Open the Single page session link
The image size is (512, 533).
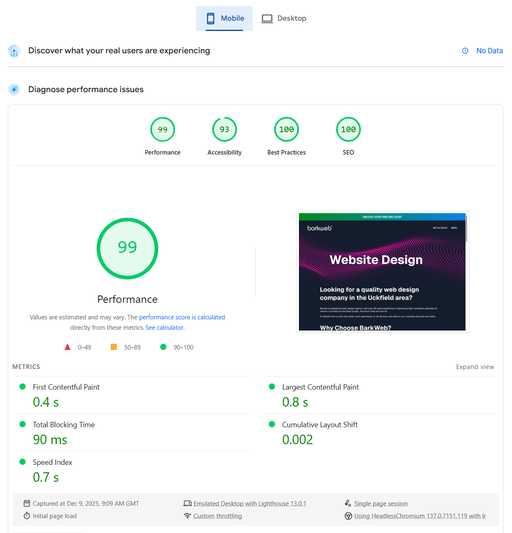click(381, 503)
